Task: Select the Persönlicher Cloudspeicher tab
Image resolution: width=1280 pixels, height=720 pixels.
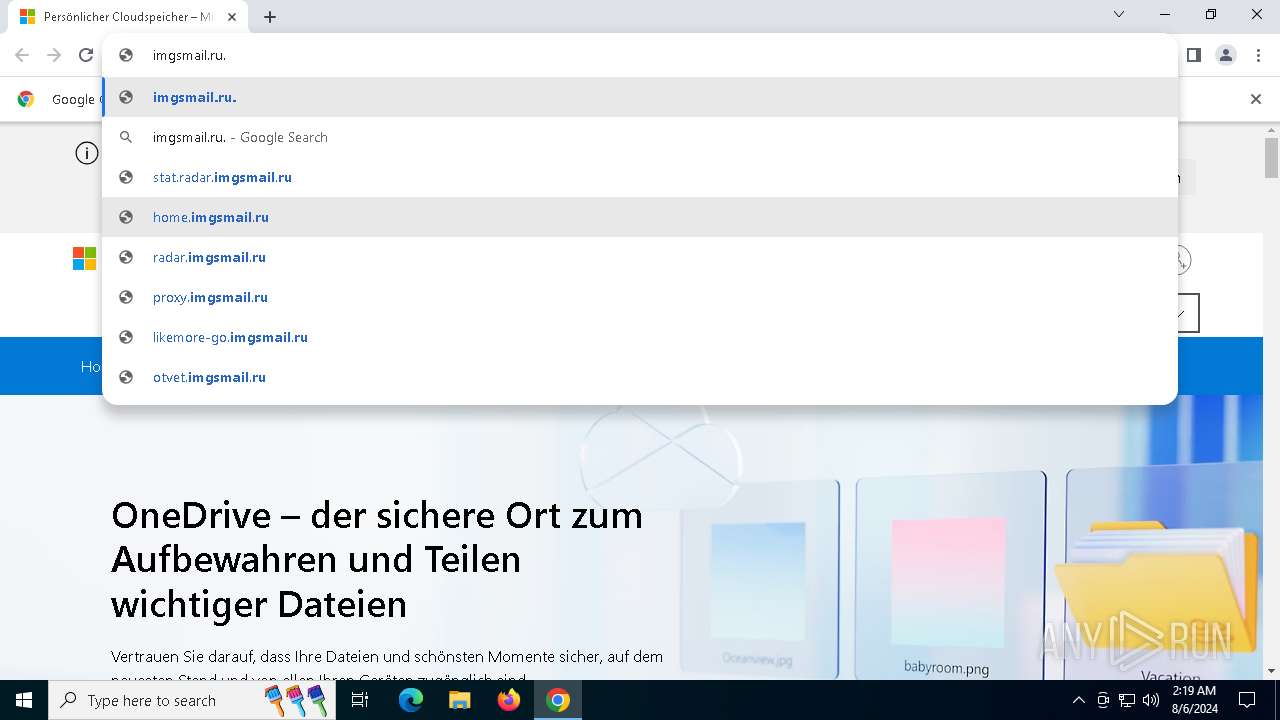Action: [127, 17]
